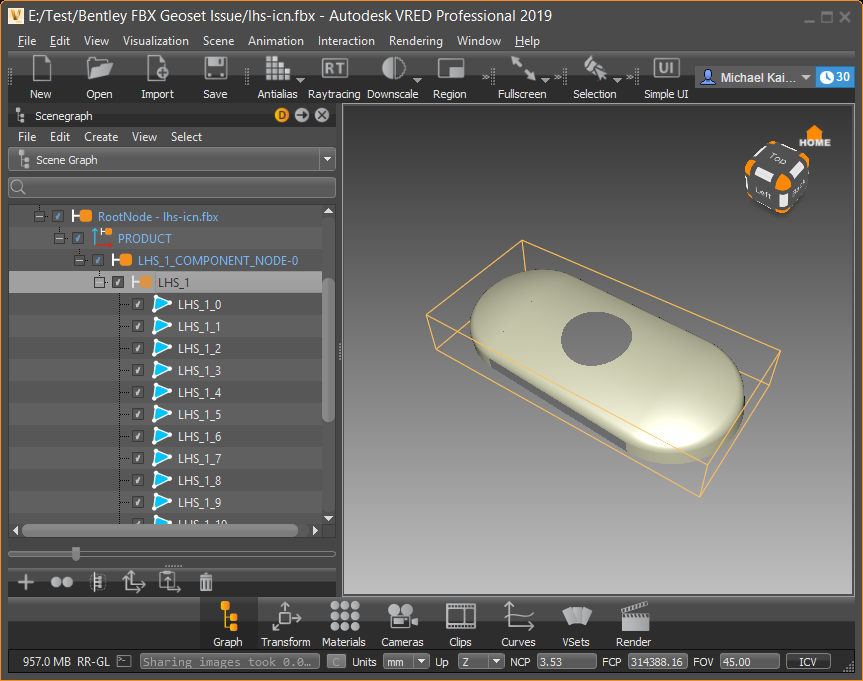Image resolution: width=863 pixels, height=681 pixels.
Task: Select the Raytracing toolbar icon
Action: 334,67
